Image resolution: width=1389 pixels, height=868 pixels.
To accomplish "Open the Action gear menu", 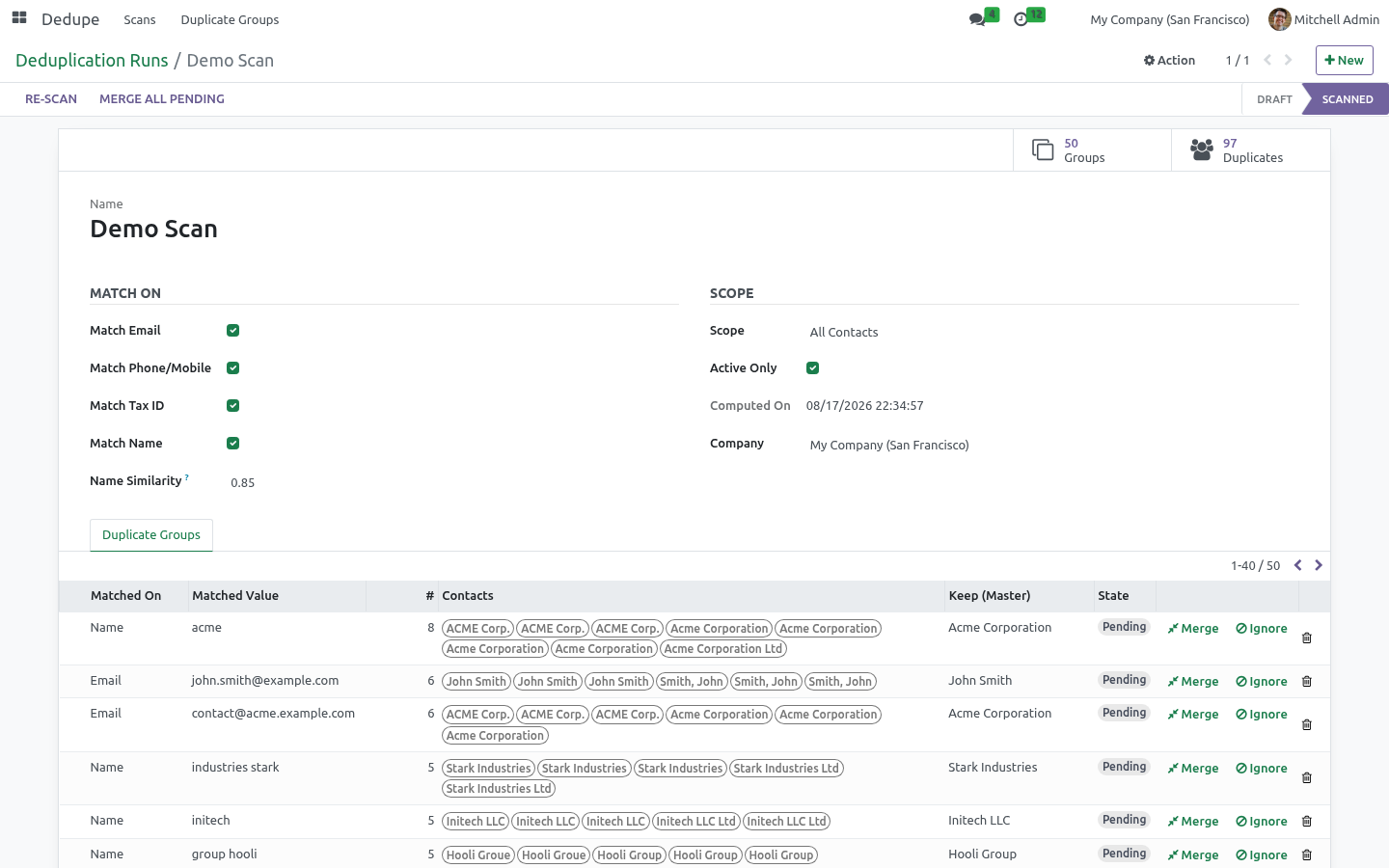I will point(1169,60).
